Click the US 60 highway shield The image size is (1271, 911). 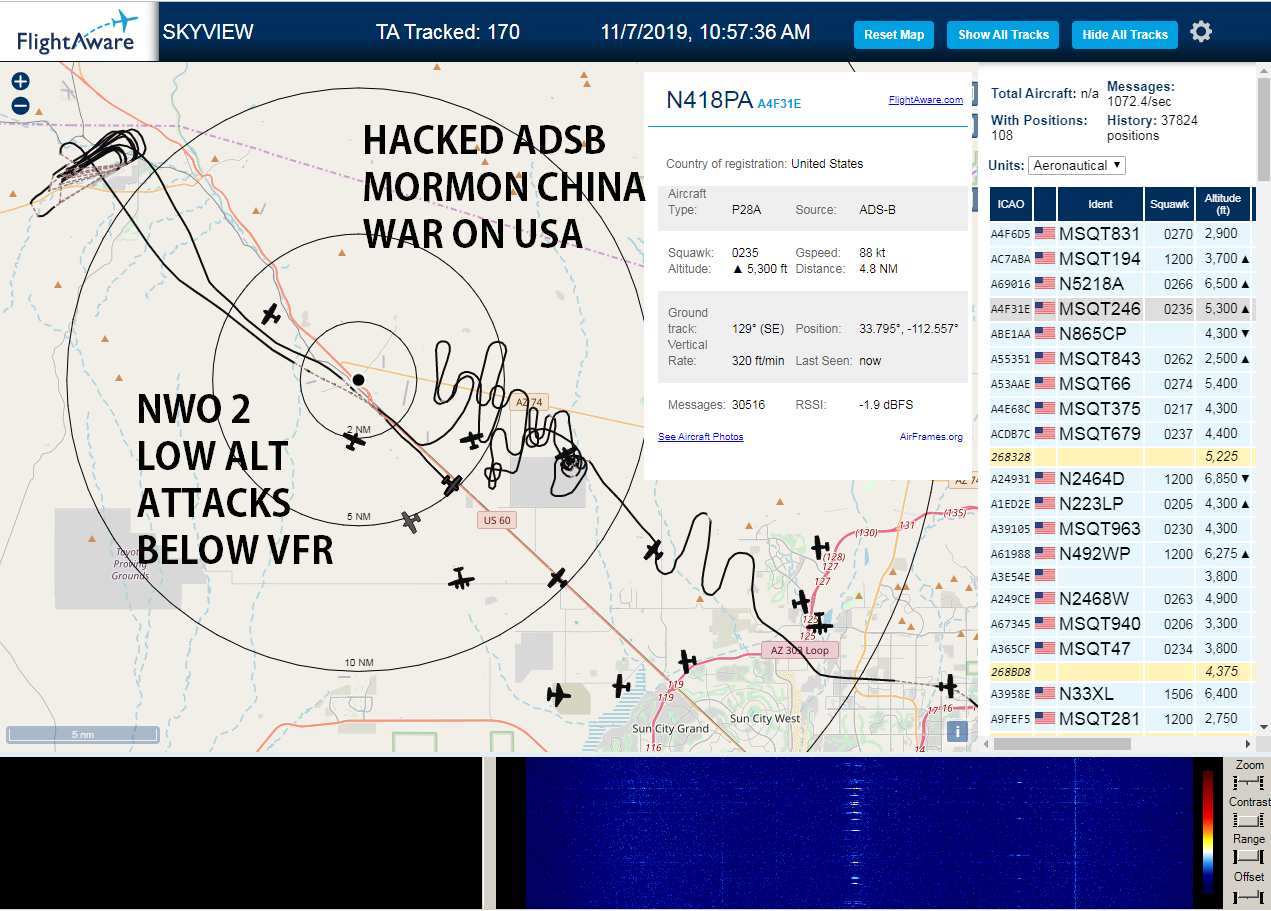point(496,520)
